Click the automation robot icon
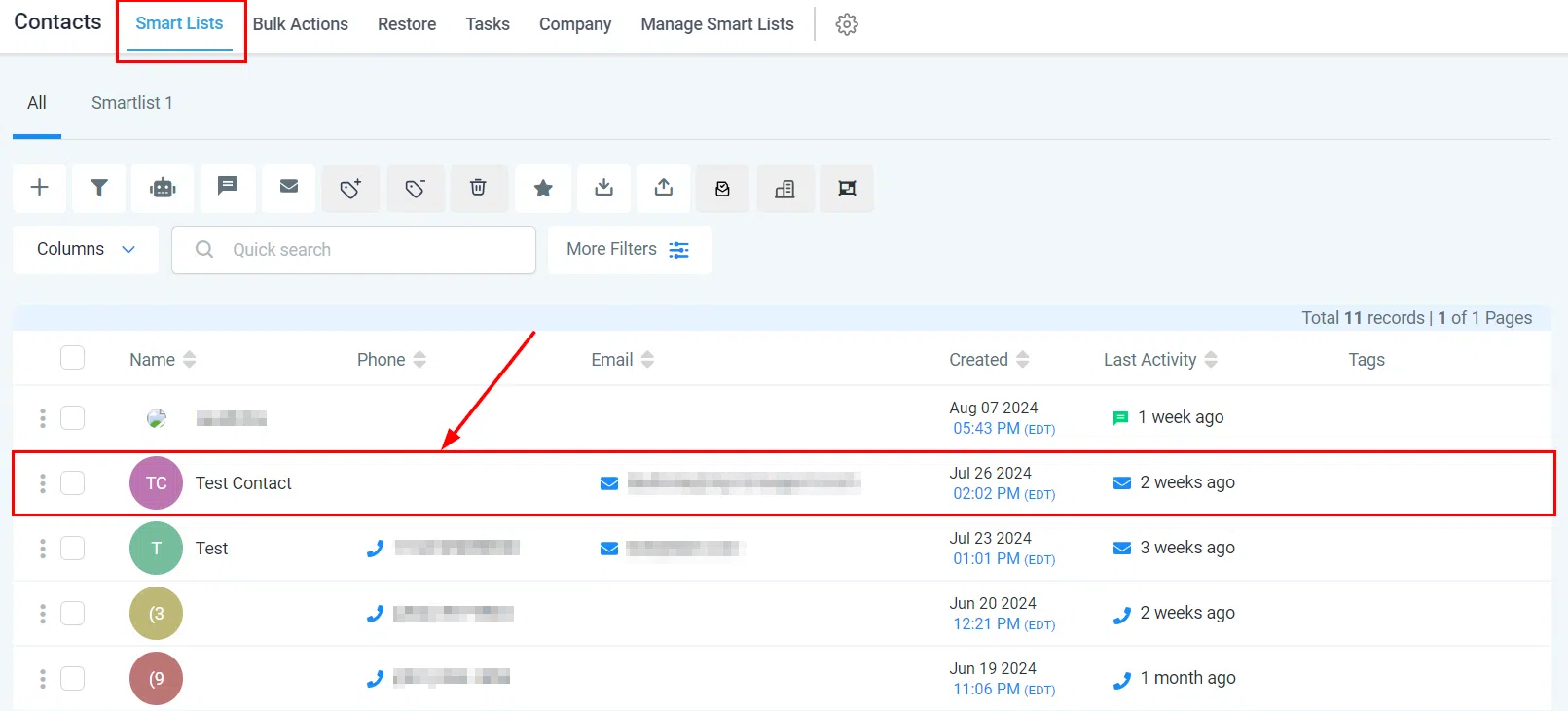 pos(163,188)
